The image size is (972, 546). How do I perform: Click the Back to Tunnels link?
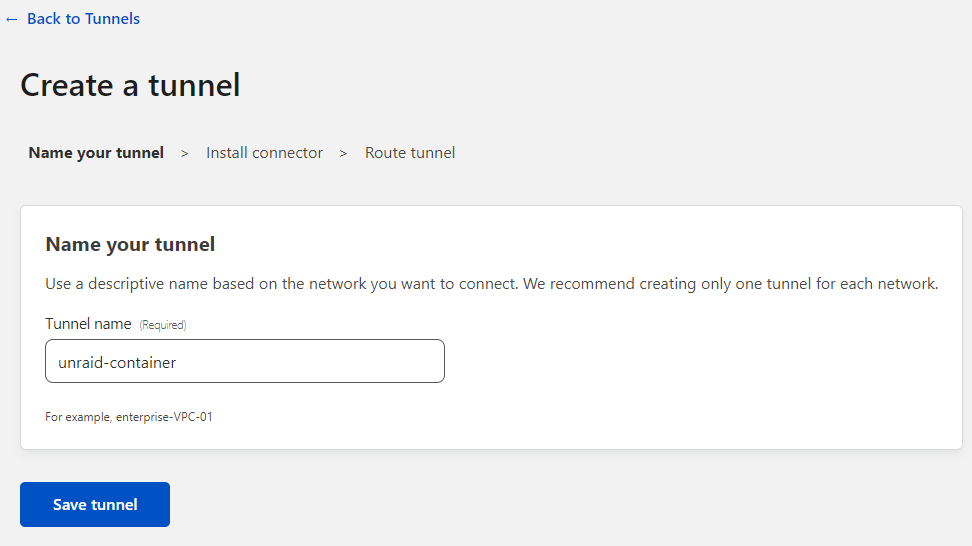click(x=83, y=19)
